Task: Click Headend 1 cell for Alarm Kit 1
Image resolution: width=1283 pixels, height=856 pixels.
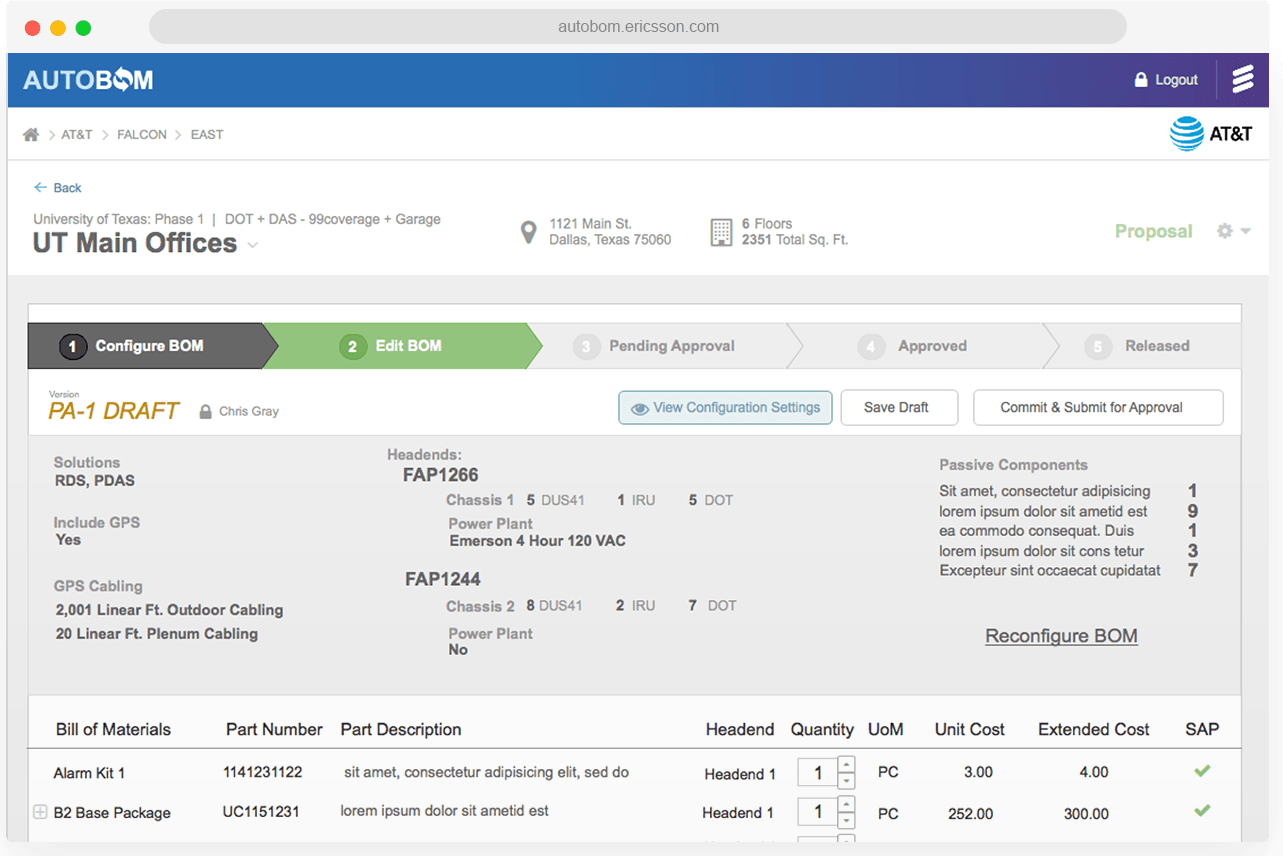Action: click(740, 774)
